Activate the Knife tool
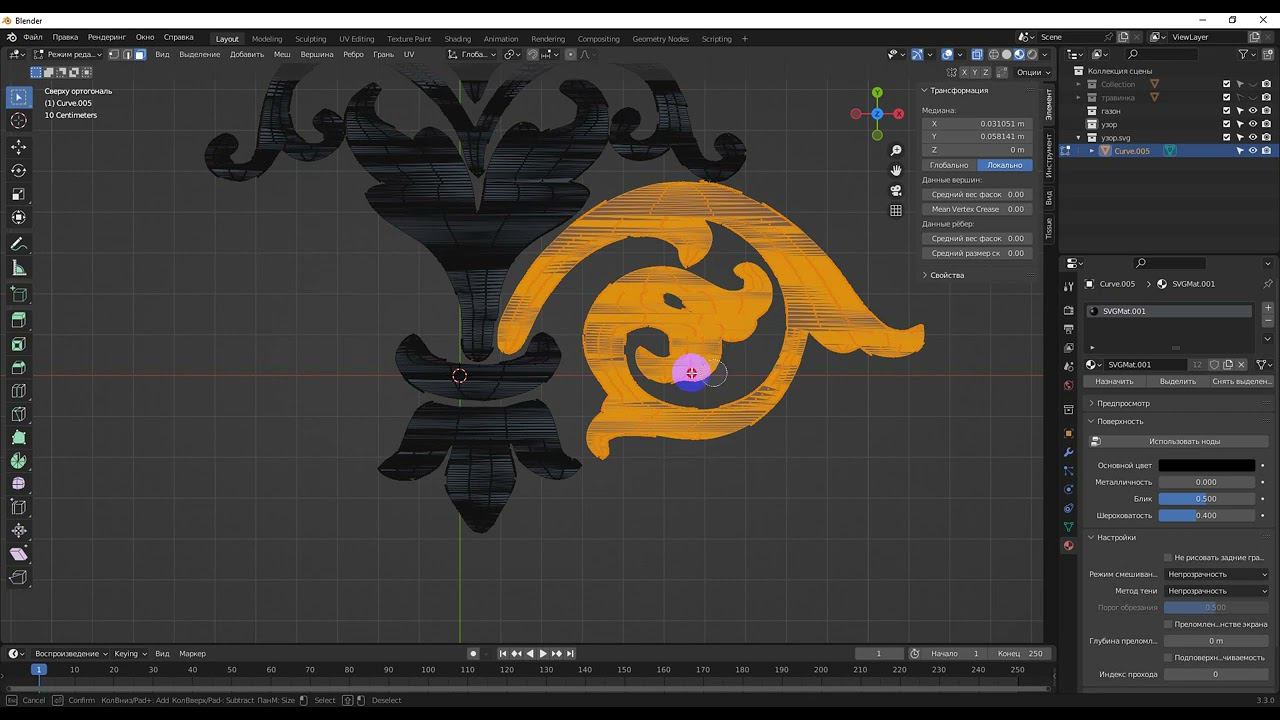Image resolution: width=1280 pixels, height=720 pixels. pyautogui.click(x=18, y=414)
